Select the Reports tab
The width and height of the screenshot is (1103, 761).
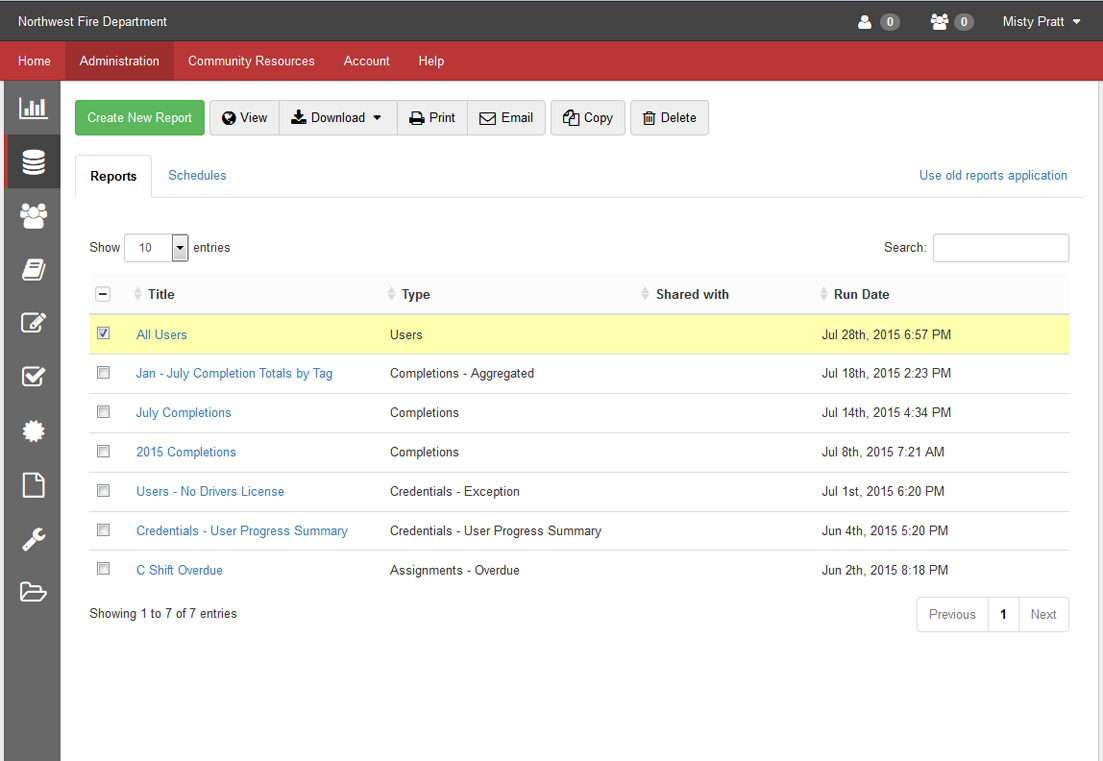coord(113,177)
